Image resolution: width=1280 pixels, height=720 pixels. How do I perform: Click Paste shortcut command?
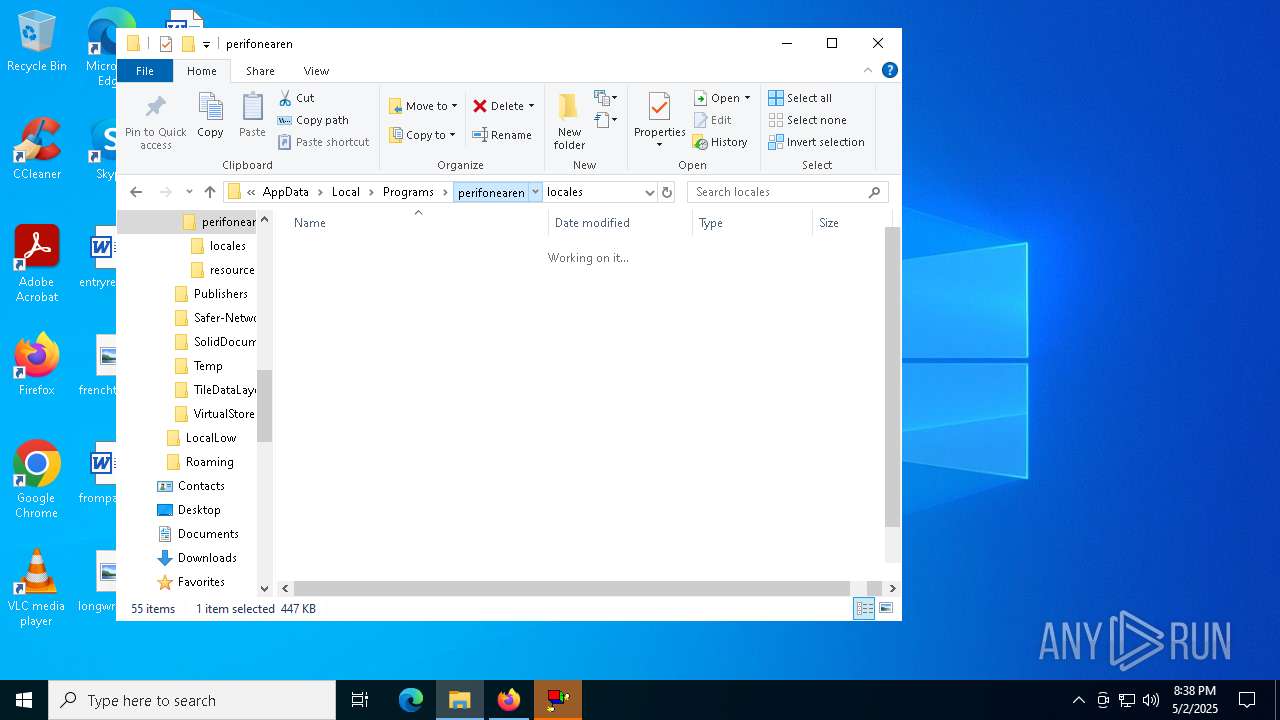[x=323, y=142]
